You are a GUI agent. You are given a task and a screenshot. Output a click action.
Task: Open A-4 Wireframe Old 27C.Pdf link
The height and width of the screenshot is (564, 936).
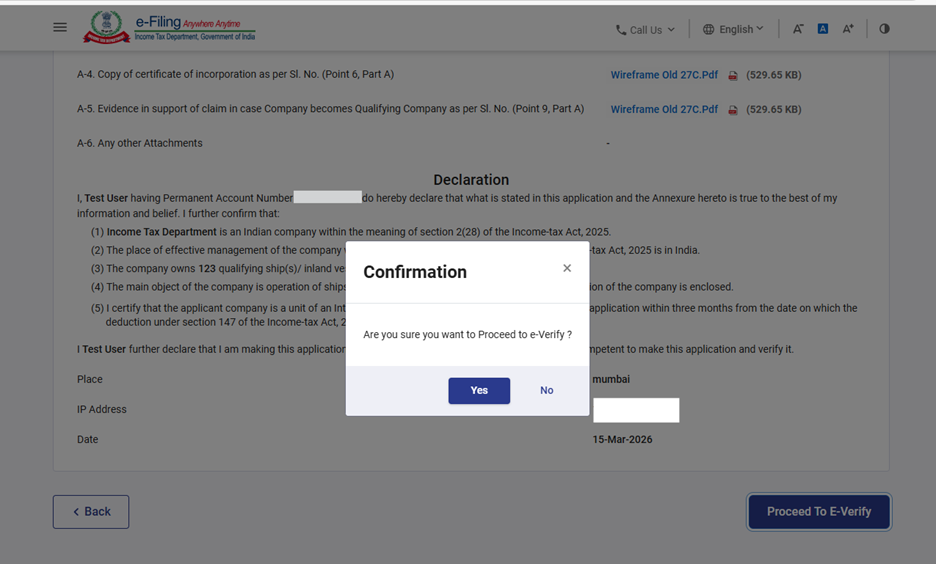pyautogui.click(x=664, y=75)
